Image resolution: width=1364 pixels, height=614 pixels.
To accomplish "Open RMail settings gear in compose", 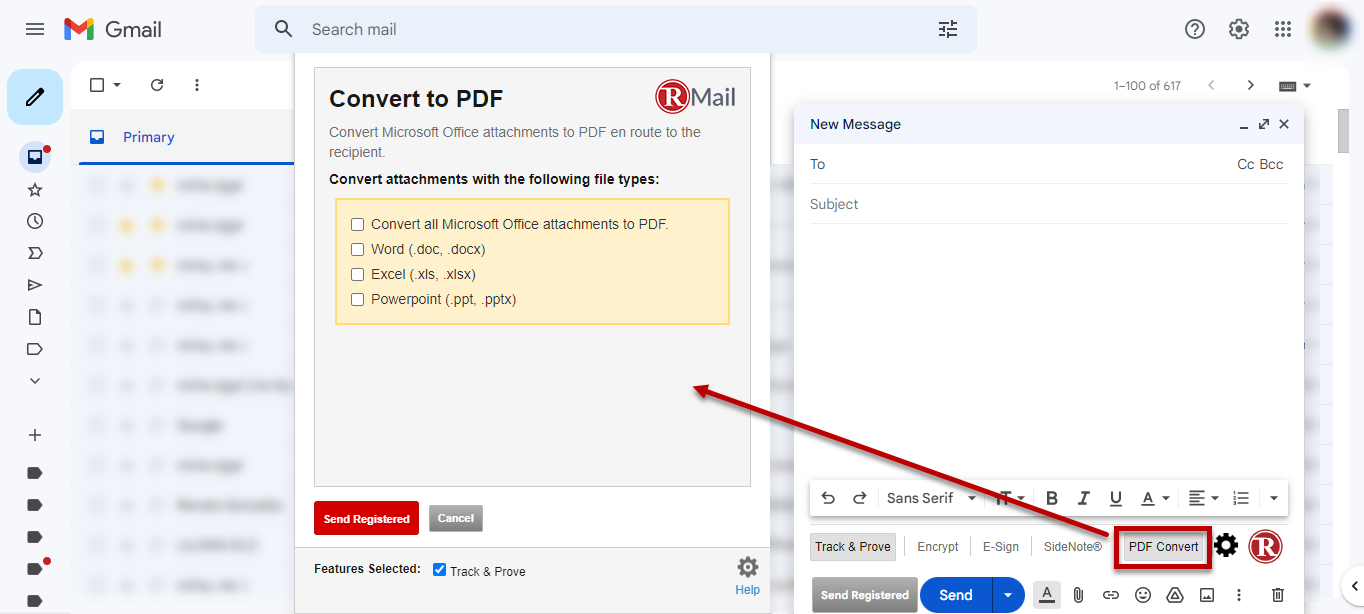I will (x=1226, y=546).
